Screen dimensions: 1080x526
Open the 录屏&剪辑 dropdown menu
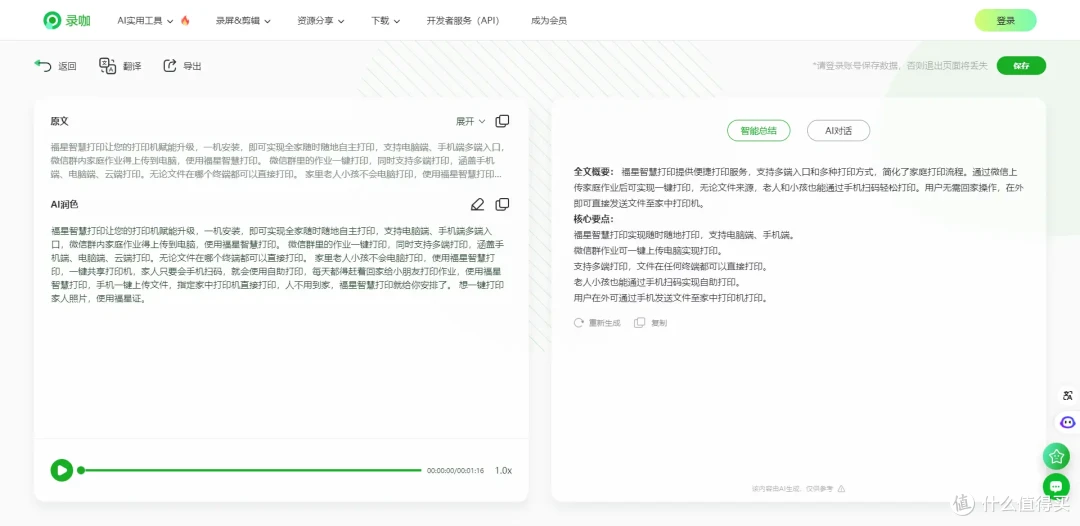pos(243,21)
